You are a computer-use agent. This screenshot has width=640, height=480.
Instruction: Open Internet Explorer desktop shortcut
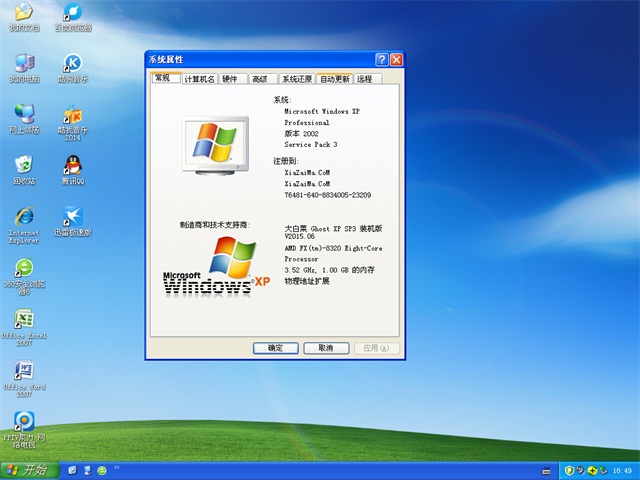click(x=24, y=218)
